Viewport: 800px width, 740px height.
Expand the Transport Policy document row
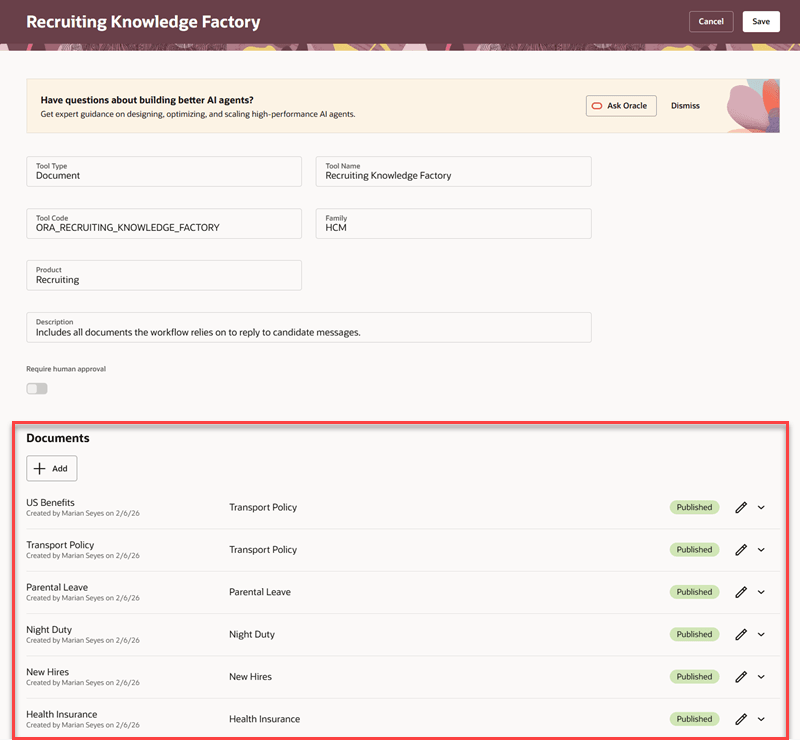tap(761, 549)
